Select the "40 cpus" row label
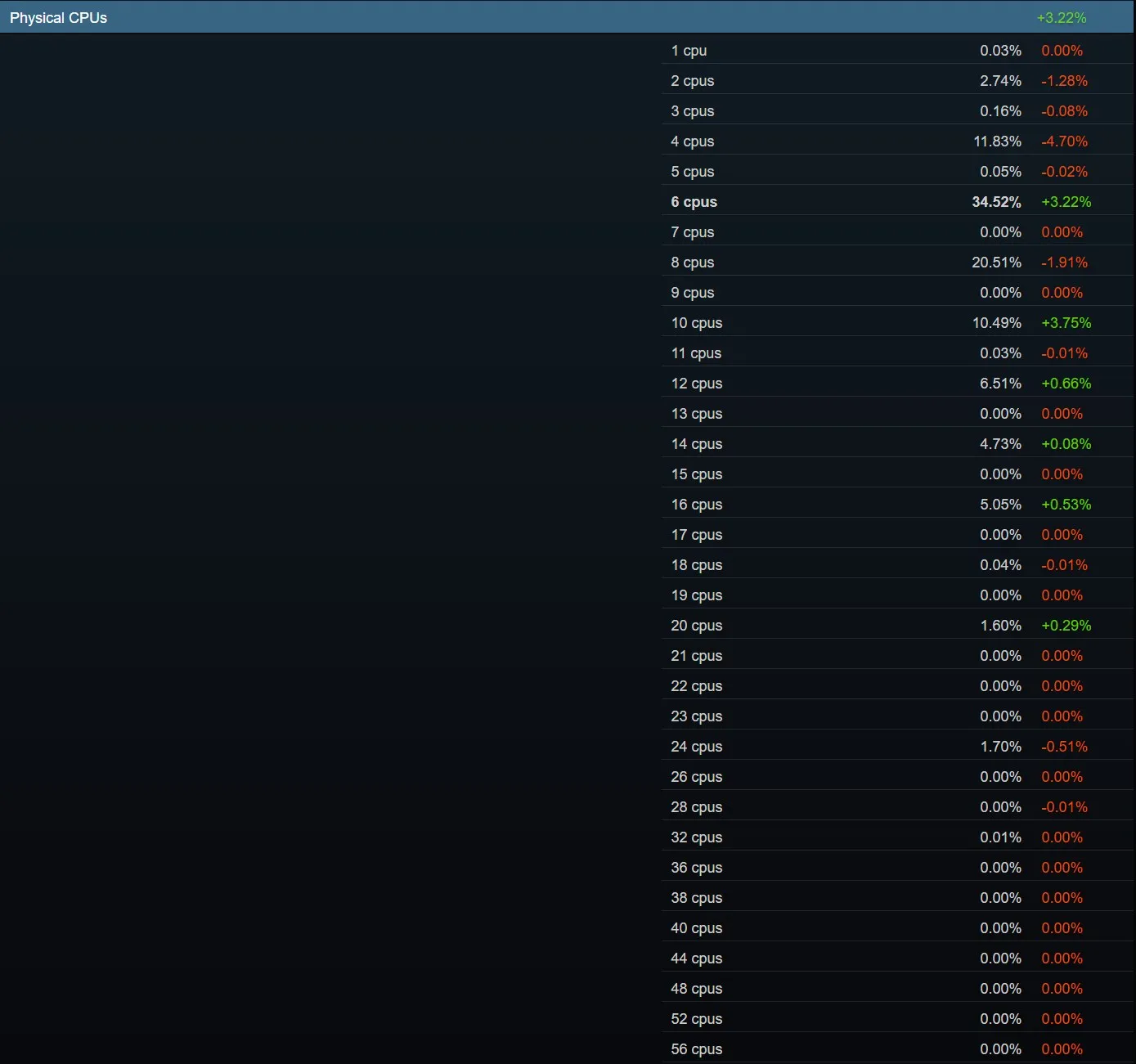This screenshot has height=1064, width=1136. pyautogui.click(x=697, y=928)
